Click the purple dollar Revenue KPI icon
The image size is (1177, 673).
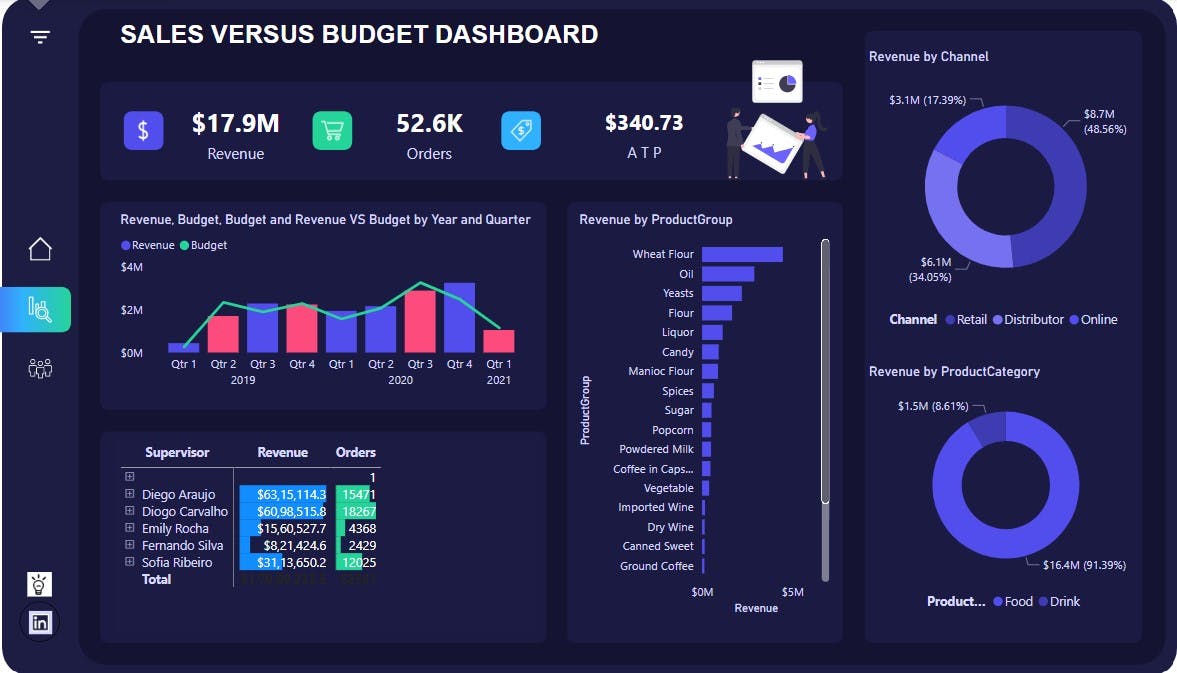point(143,130)
